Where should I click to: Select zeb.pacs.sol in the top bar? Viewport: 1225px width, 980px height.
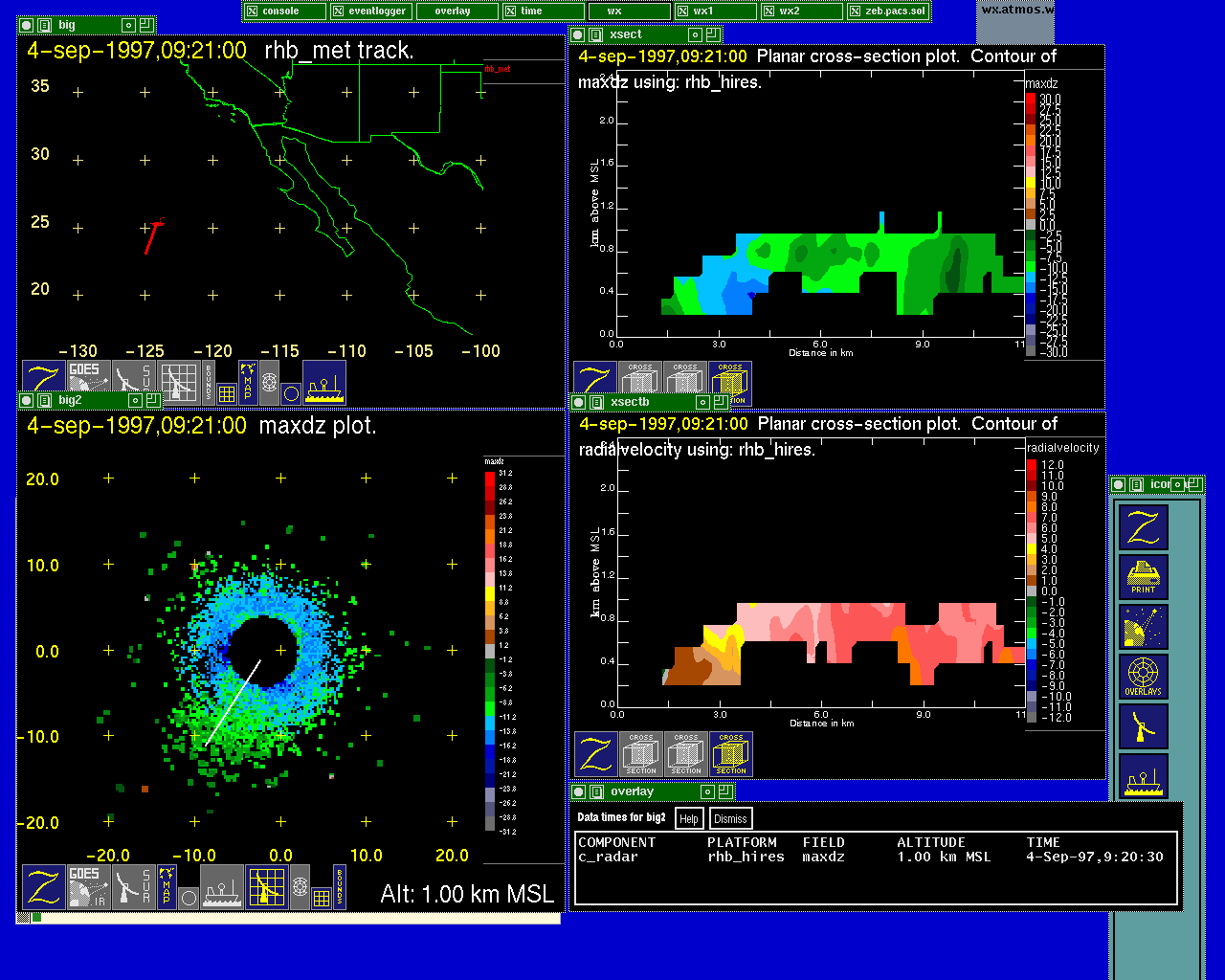point(888,11)
